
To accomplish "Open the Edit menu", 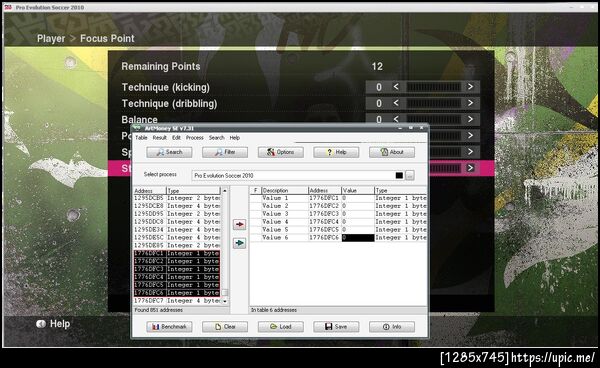I will [176, 138].
